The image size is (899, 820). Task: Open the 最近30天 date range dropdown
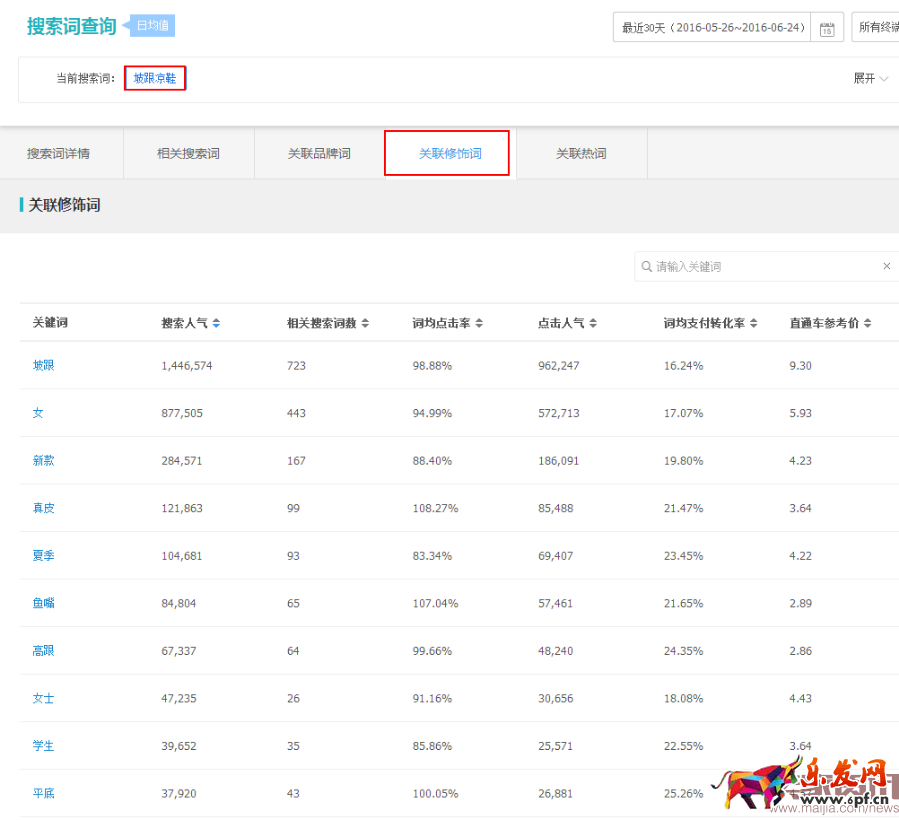[711, 27]
